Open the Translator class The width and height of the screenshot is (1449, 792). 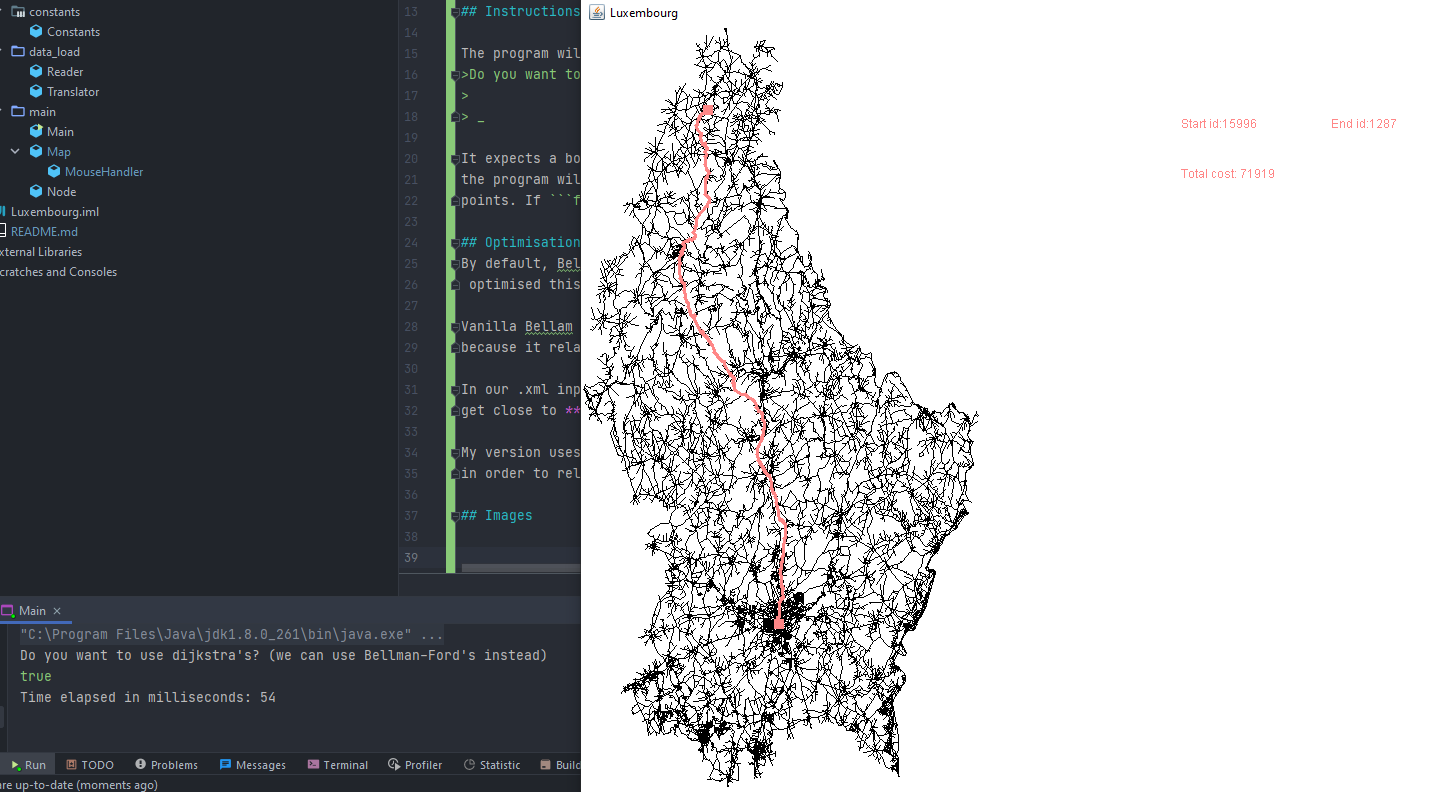(x=73, y=92)
